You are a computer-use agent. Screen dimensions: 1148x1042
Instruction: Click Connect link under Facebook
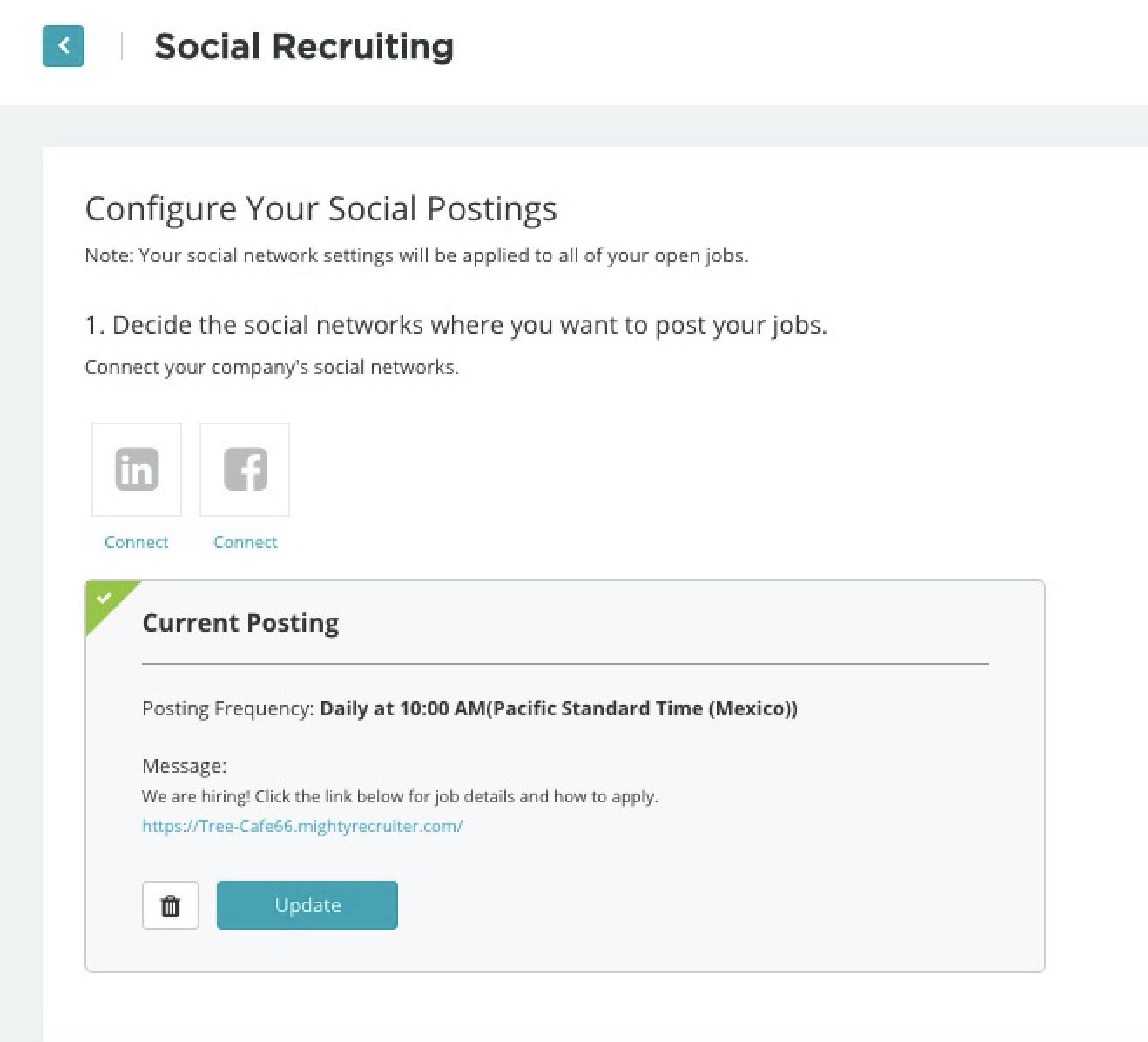(x=245, y=542)
